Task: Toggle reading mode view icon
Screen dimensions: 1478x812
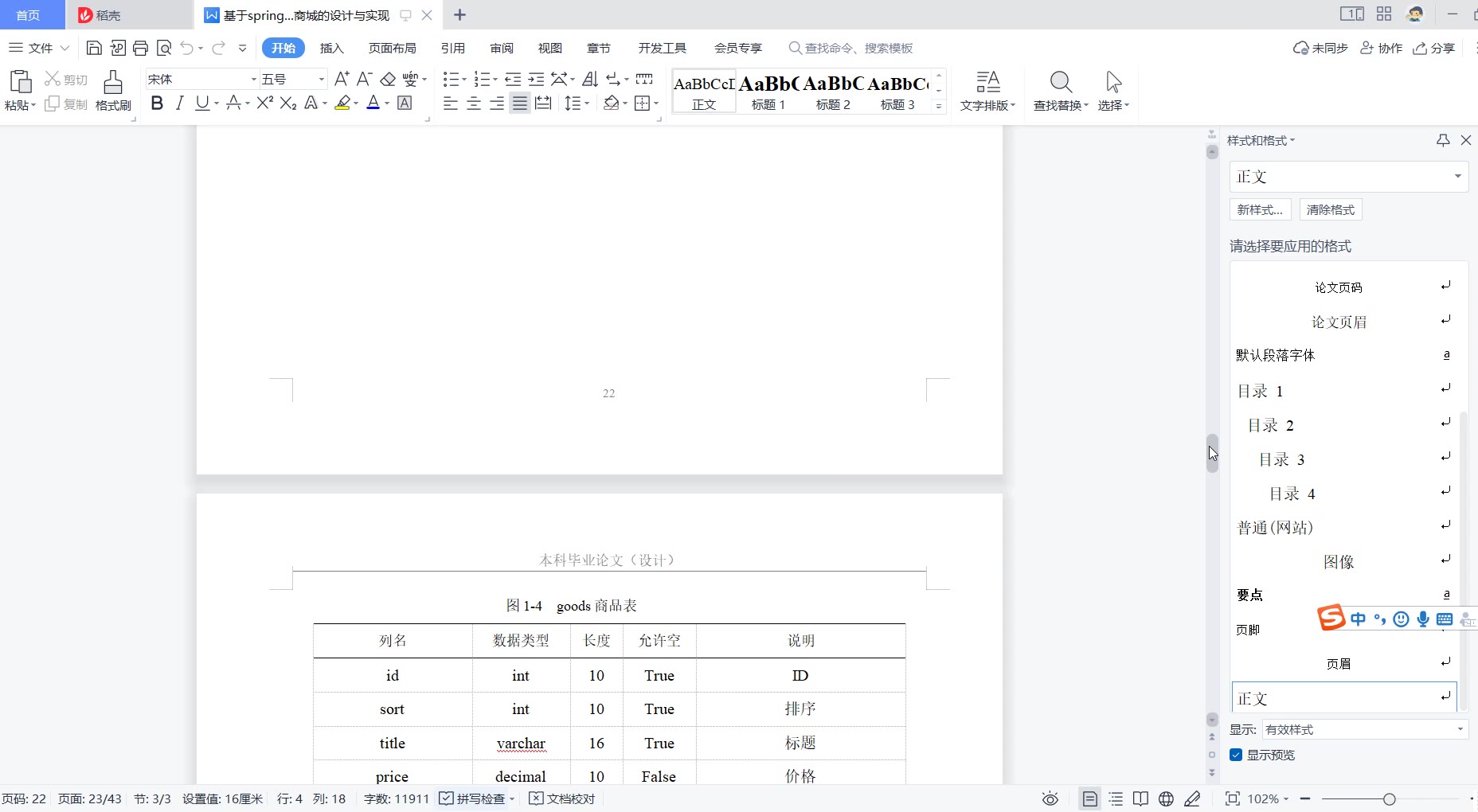Action: 1140,798
